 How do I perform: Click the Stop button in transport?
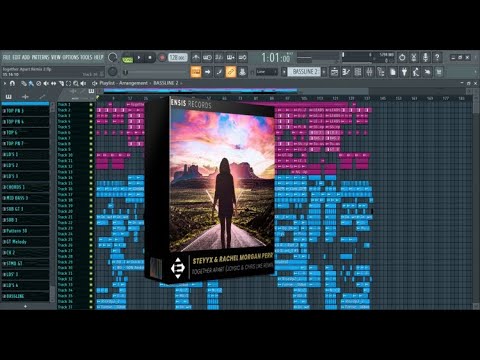(x=150, y=58)
